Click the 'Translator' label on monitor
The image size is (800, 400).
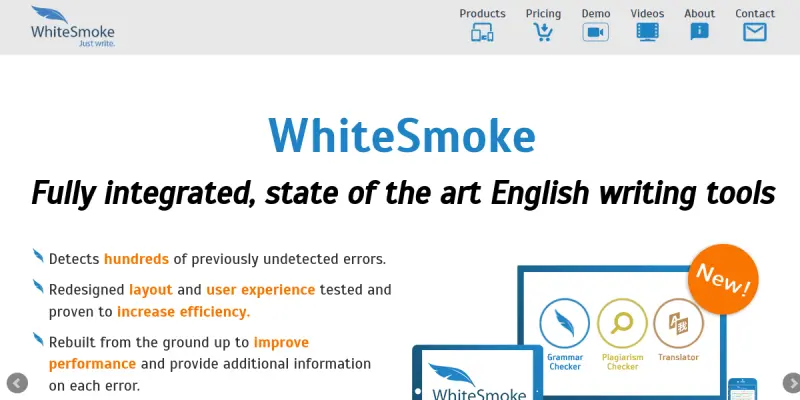(x=678, y=357)
